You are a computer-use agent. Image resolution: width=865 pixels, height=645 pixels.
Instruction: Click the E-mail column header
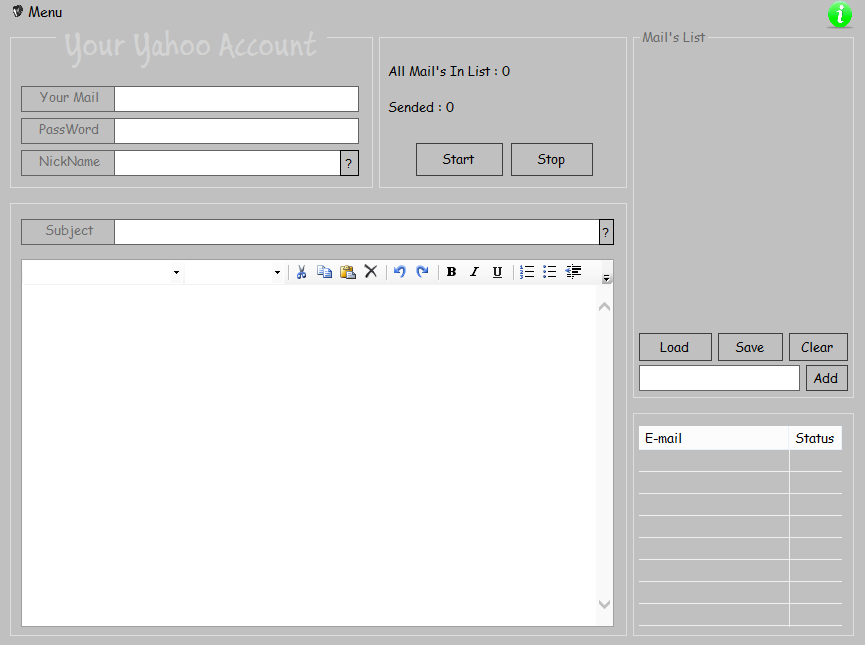(714, 438)
